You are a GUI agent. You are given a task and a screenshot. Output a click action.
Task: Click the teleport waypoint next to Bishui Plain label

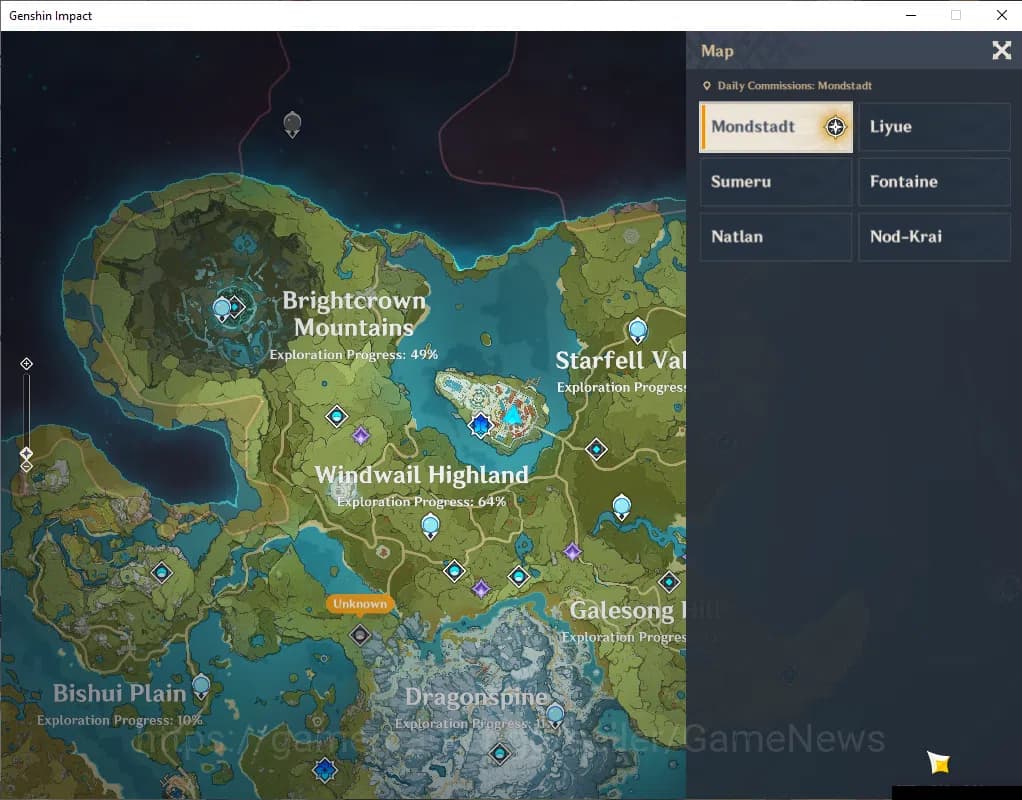point(201,687)
